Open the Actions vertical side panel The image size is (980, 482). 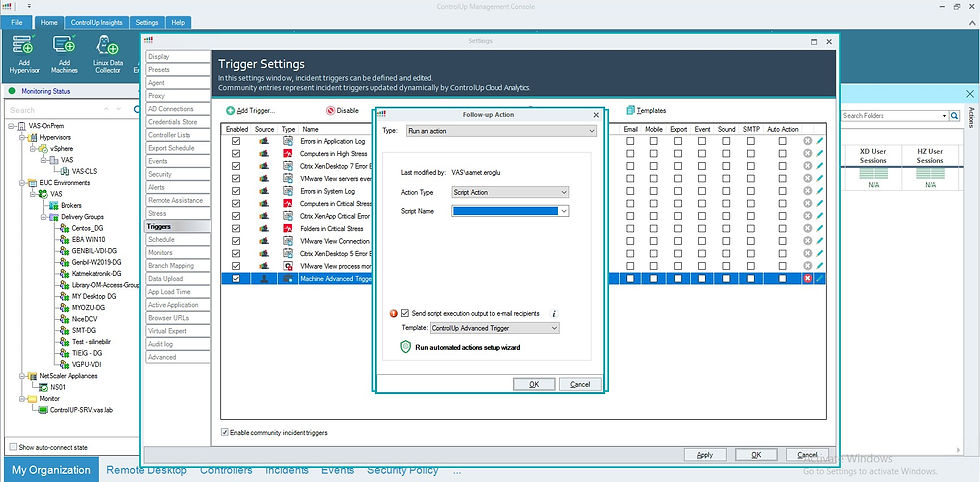pos(971,116)
